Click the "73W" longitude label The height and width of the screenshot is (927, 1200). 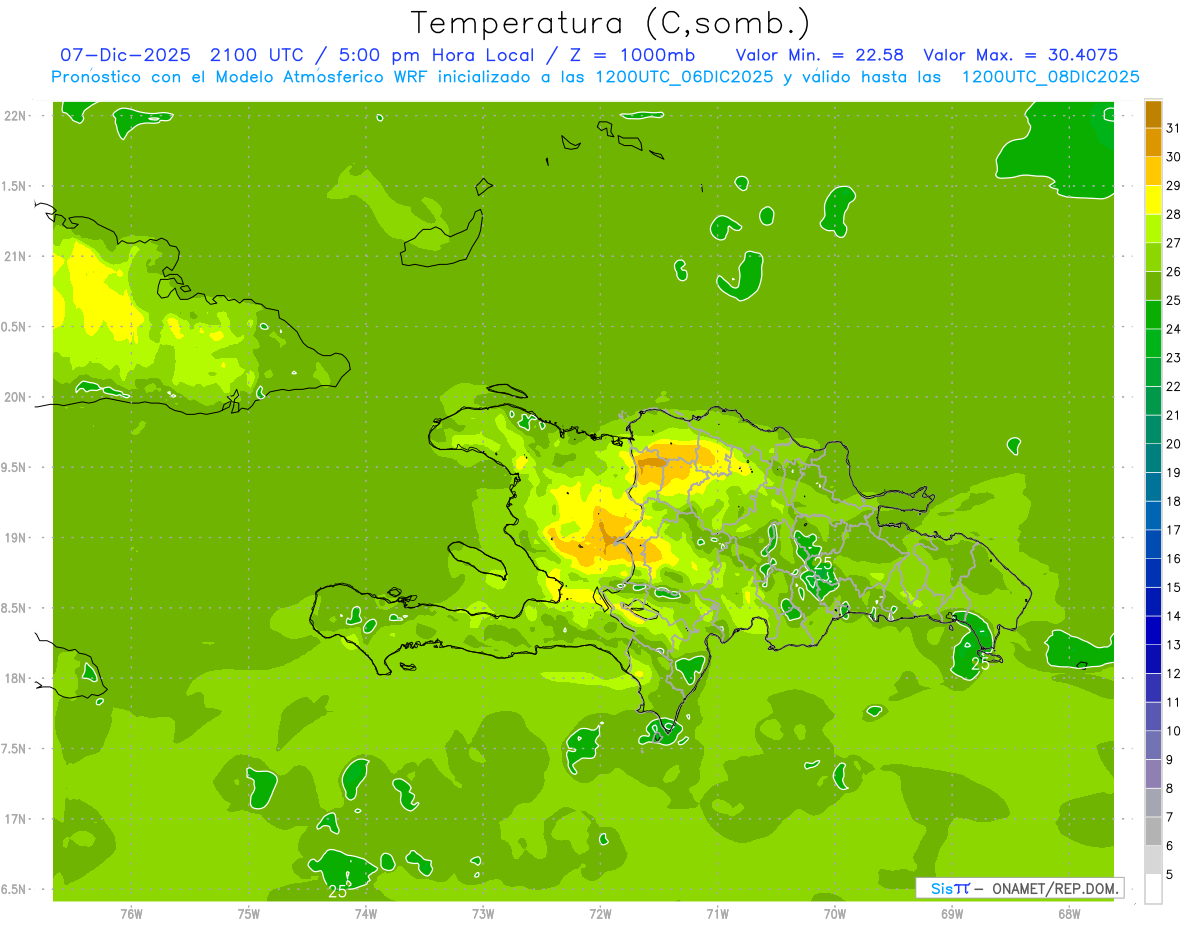[483, 913]
